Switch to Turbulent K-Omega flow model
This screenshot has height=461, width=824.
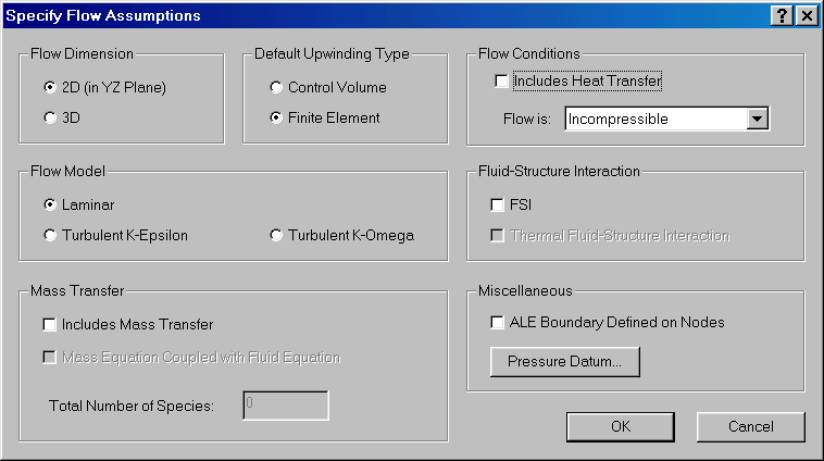point(274,235)
